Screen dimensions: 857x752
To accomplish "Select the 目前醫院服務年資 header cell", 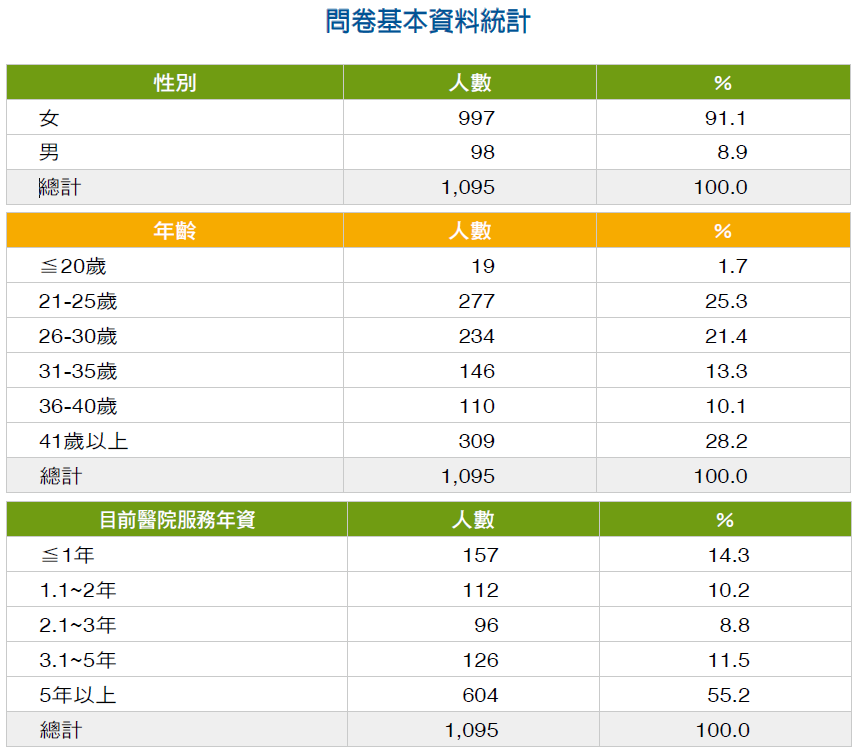I will (x=177, y=520).
